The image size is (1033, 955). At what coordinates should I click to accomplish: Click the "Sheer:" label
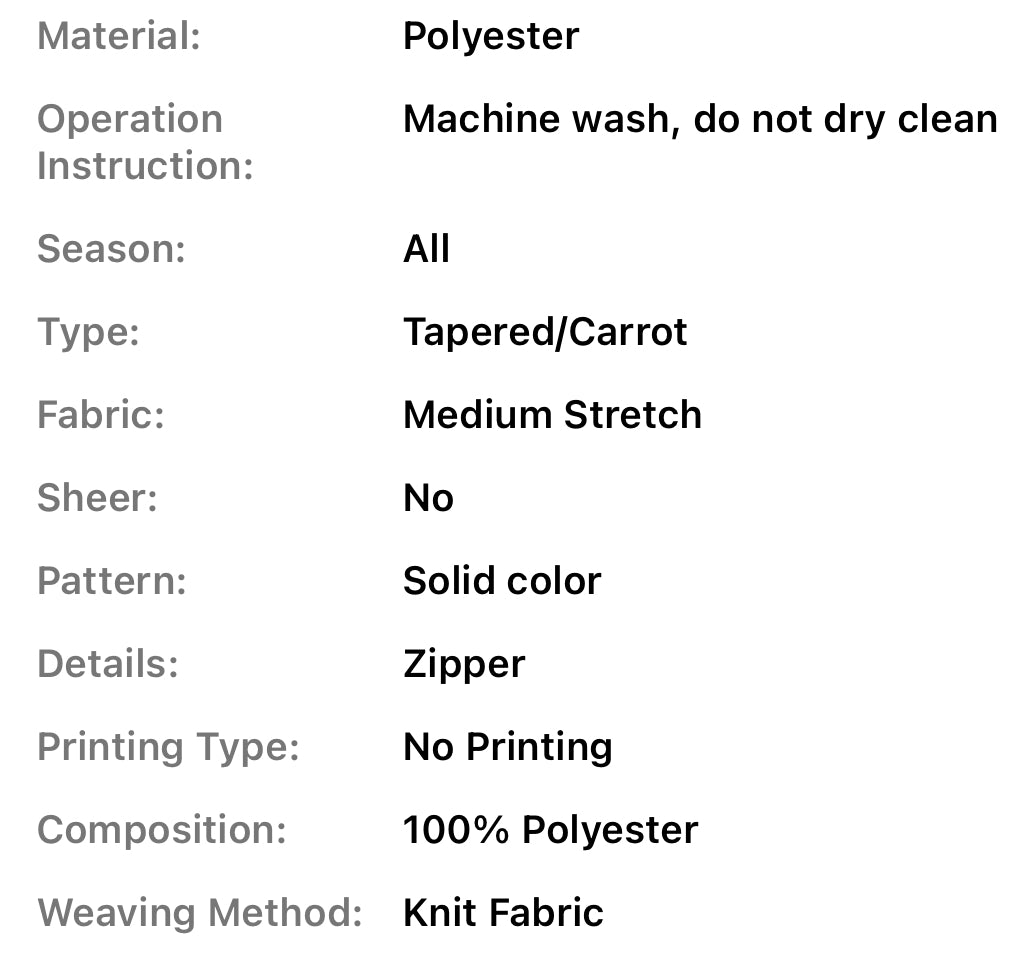tap(97, 498)
